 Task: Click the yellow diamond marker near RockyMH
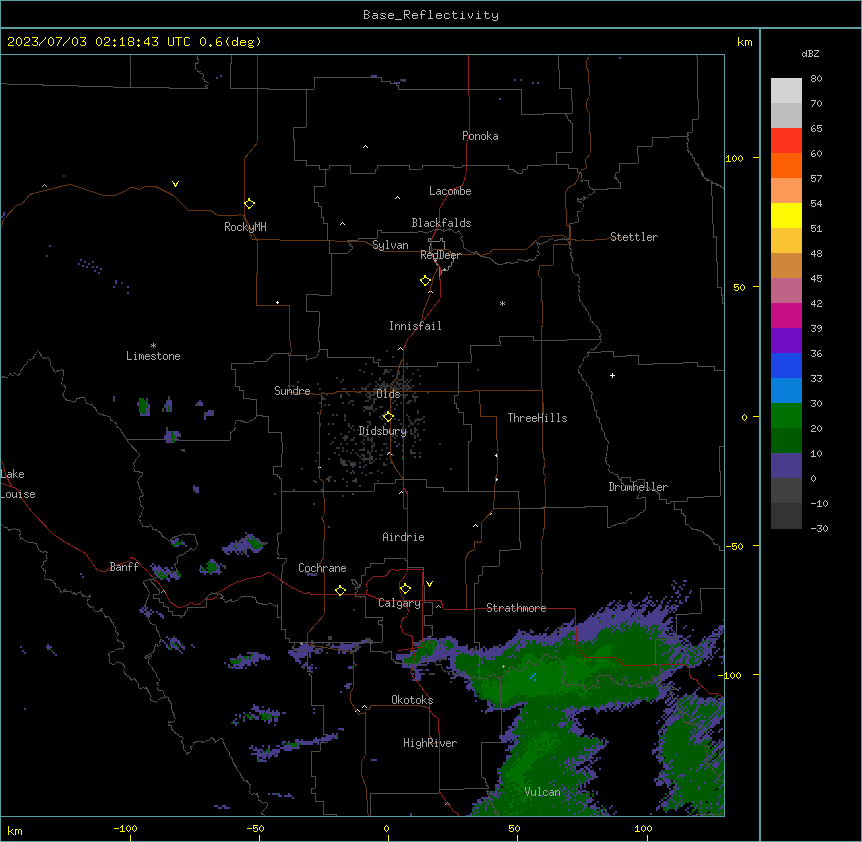point(250,204)
